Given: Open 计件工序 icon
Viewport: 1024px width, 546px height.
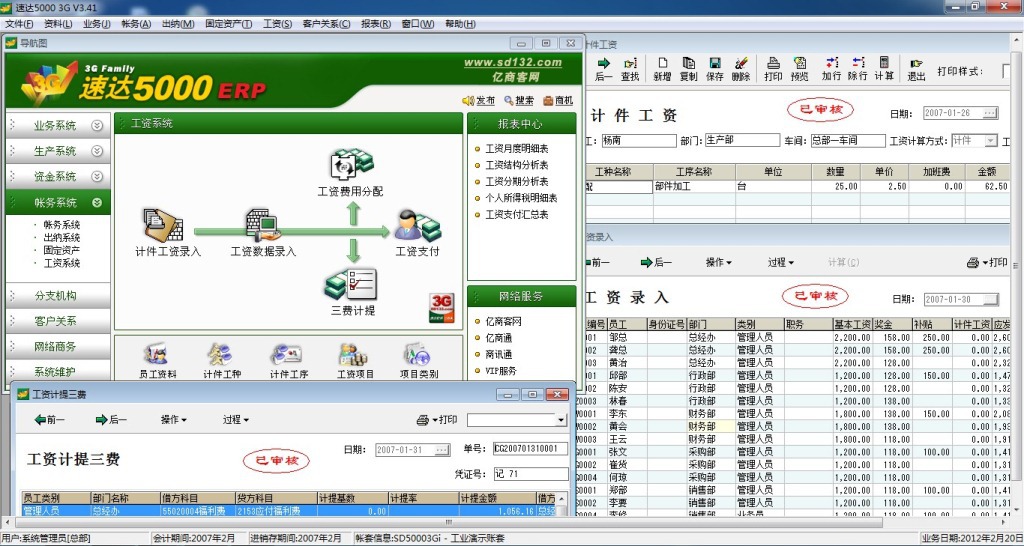Looking at the screenshot, I should click(x=287, y=355).
